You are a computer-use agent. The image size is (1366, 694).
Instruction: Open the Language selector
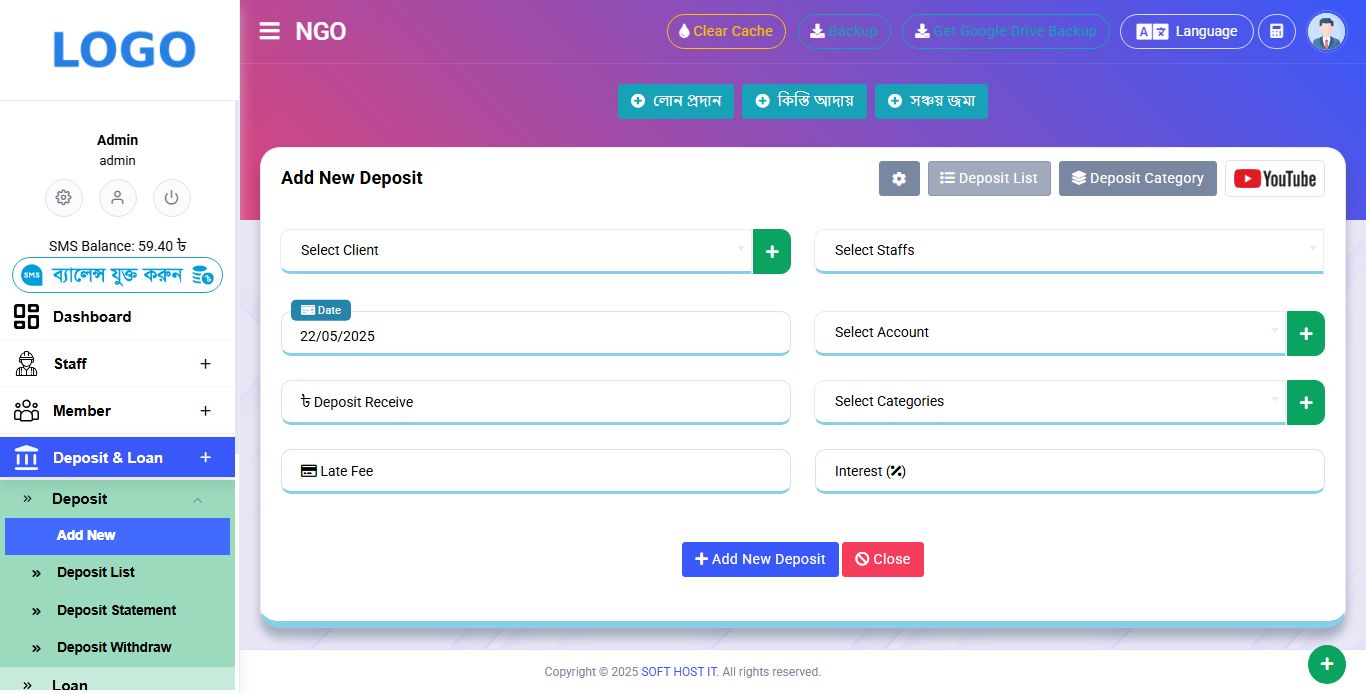click(x=1186, y=31)
